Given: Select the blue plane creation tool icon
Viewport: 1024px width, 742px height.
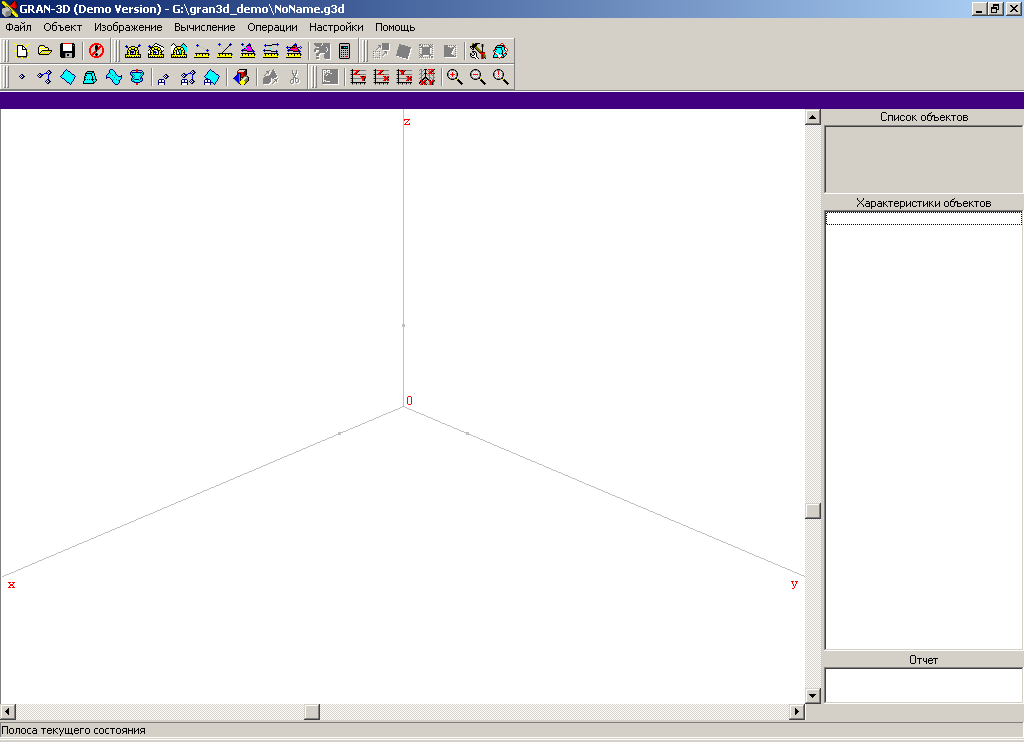Looking at the screenshot, I should click(67, 77).
